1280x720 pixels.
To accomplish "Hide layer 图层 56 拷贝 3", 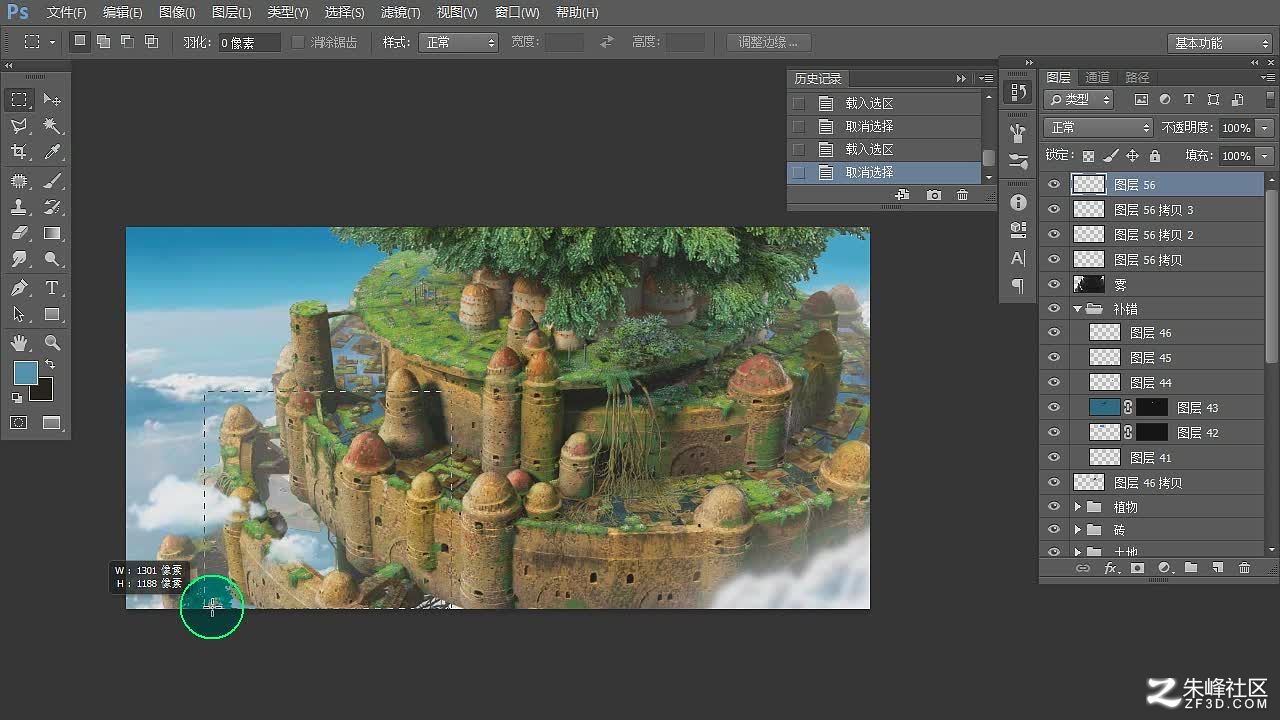I will tap(1053, 209).
